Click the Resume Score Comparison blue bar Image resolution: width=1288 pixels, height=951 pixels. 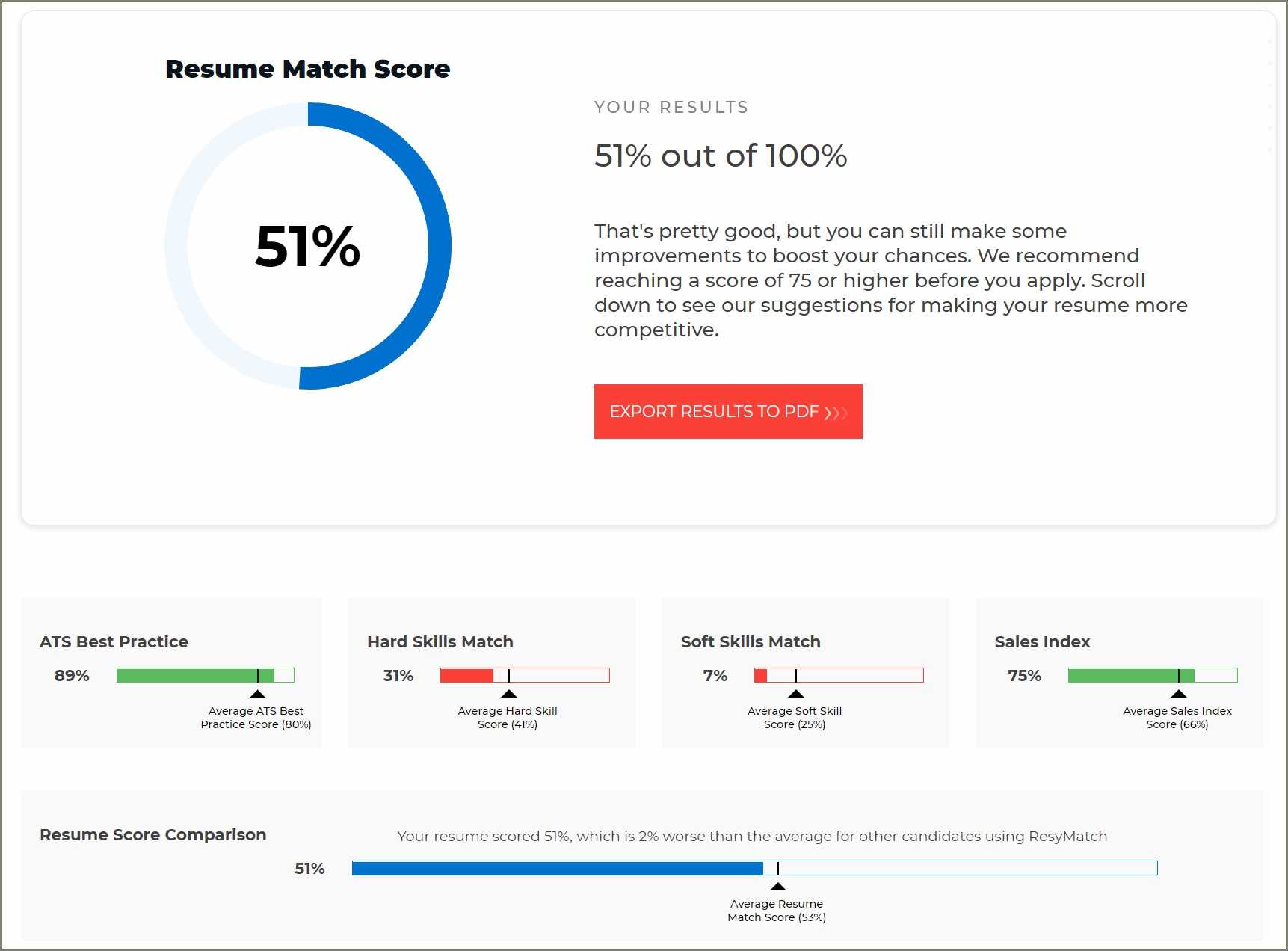[x=557, y=868]
